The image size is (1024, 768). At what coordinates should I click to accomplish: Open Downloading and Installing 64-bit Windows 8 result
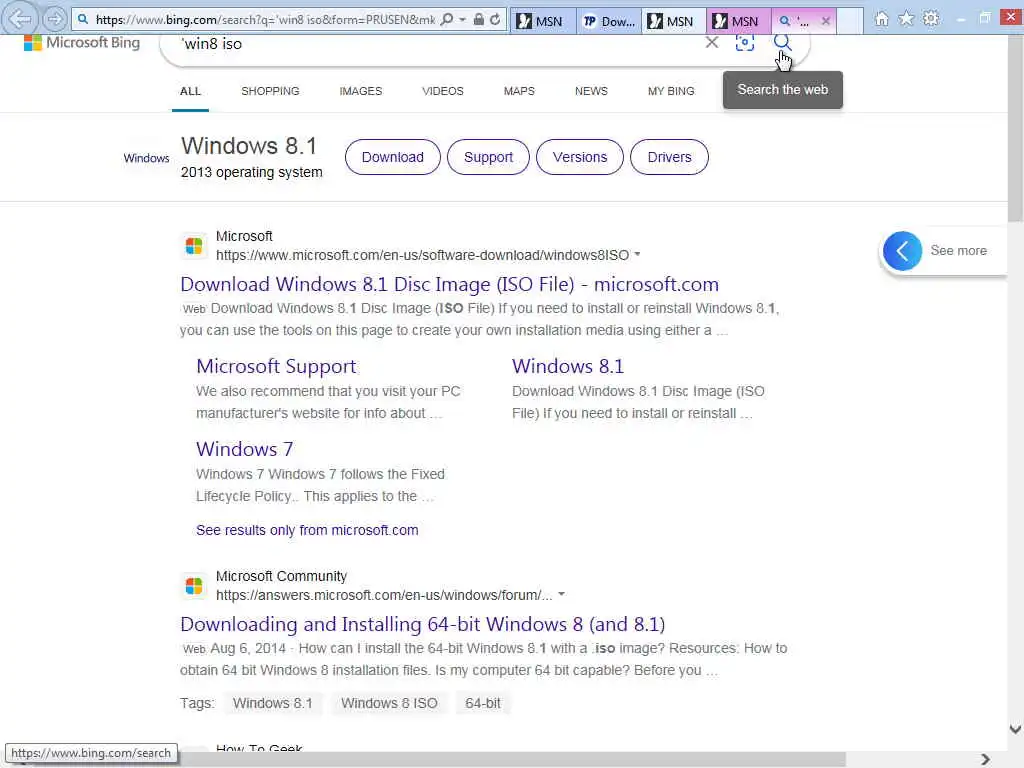(423, 624)
